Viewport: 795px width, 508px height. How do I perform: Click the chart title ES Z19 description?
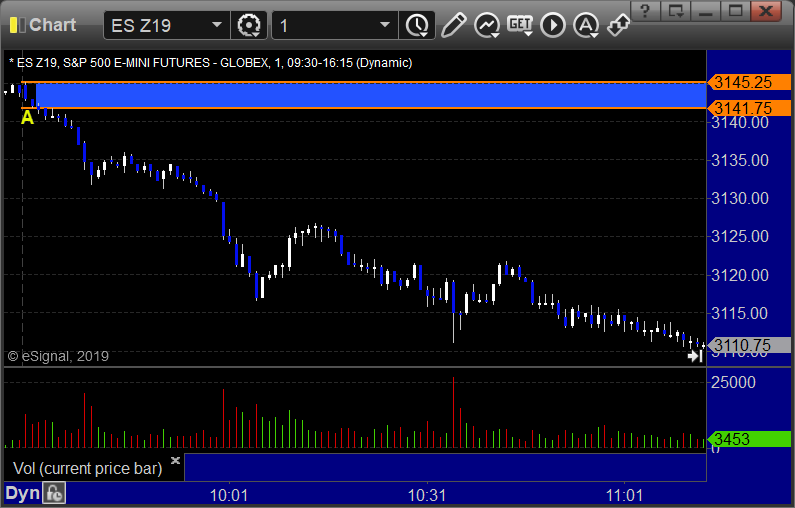210,63
